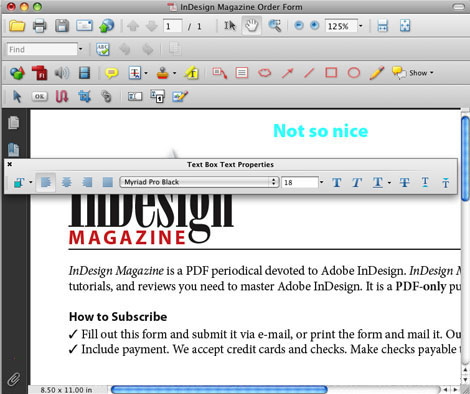
Task: Toggle align text right
Action: pyautogui.click(x=87, y=182)
